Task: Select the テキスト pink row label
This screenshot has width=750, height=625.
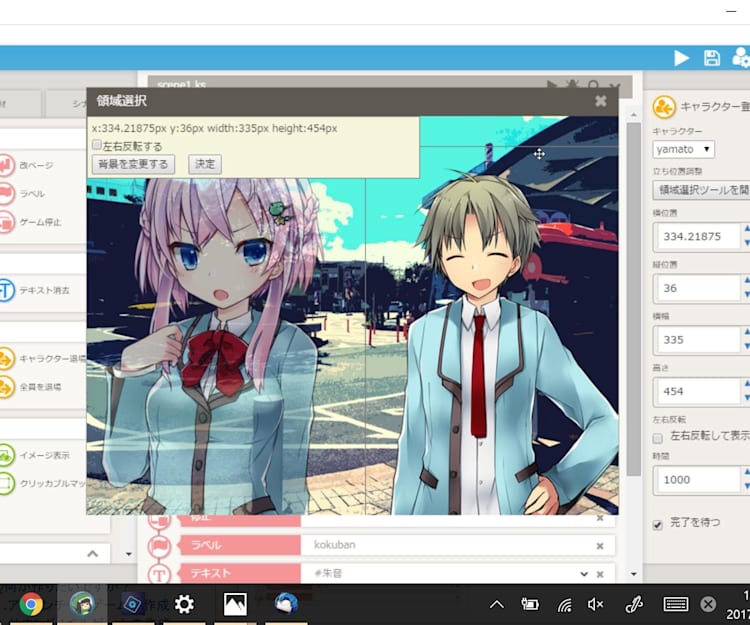Action: [x=240, y=573]
